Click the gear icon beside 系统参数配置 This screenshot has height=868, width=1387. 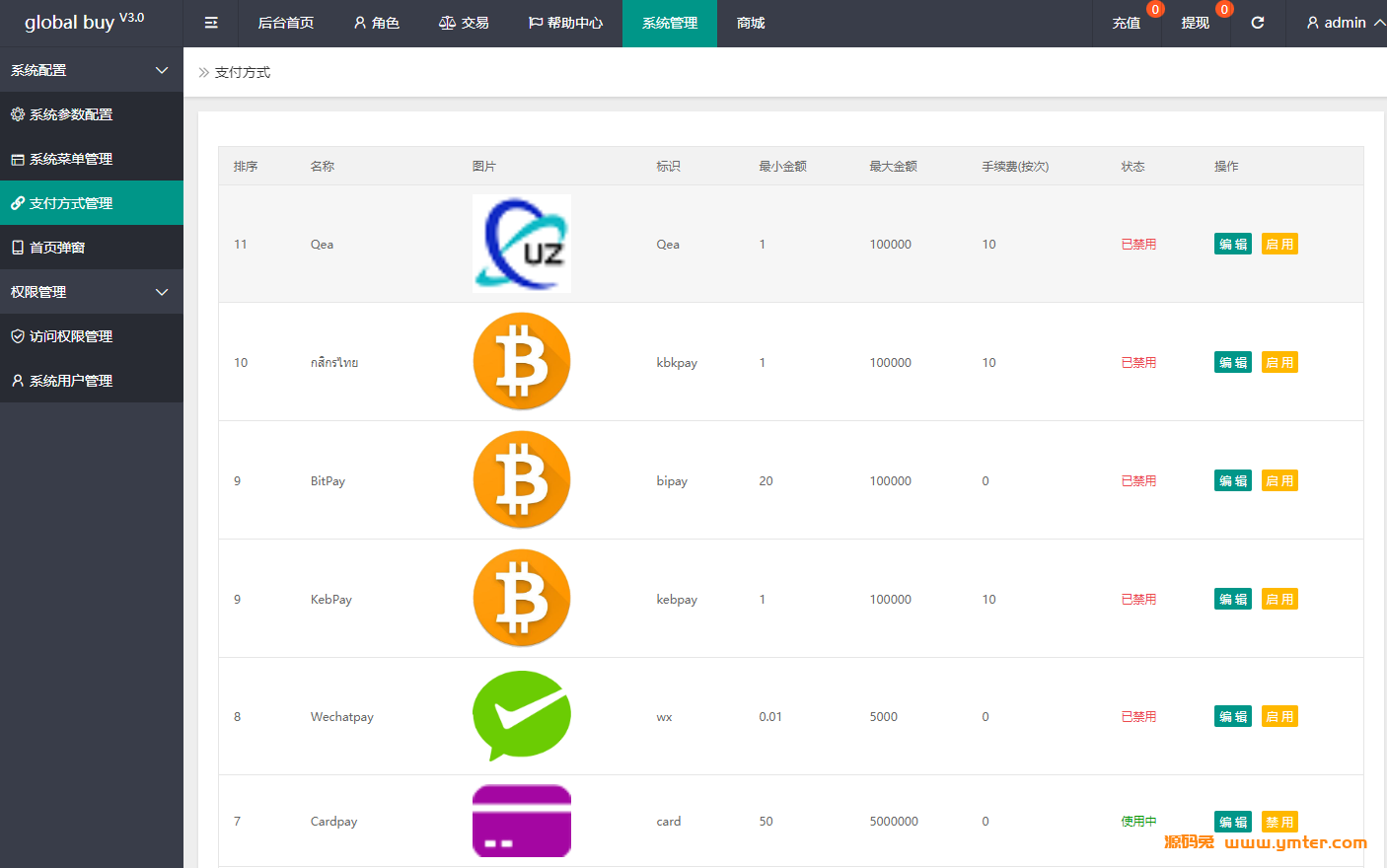pyautogui.click(x=18, y=114)
